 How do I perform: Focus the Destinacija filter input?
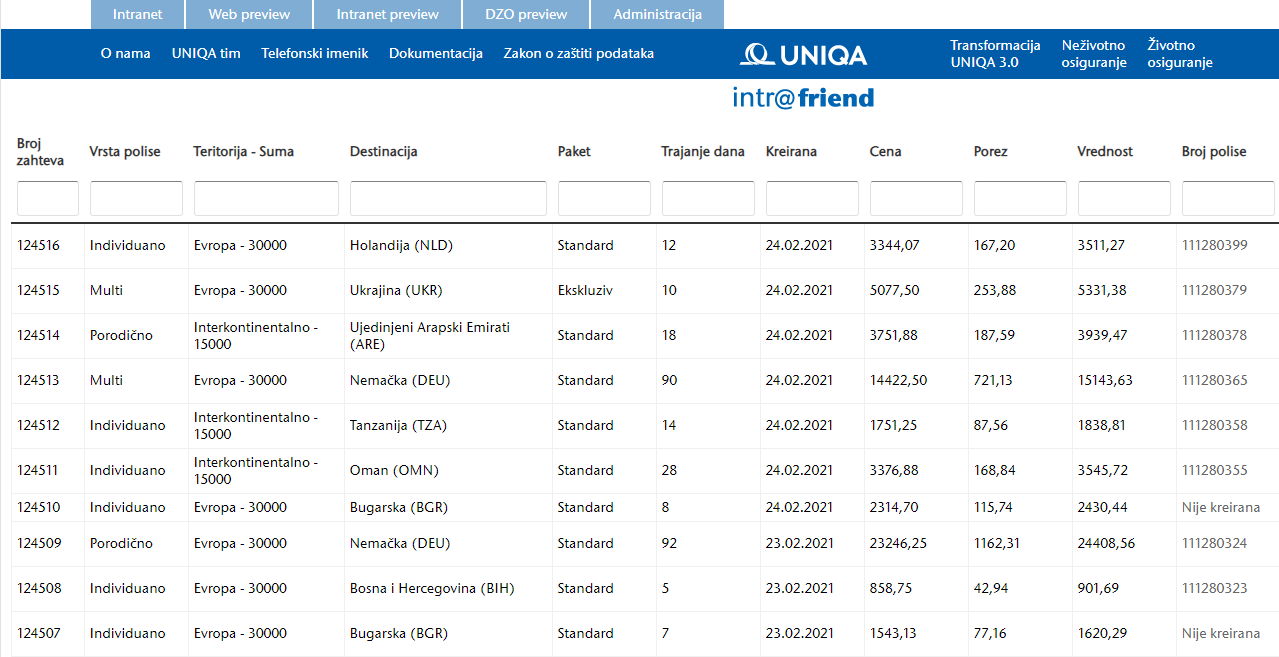[448, 198]
